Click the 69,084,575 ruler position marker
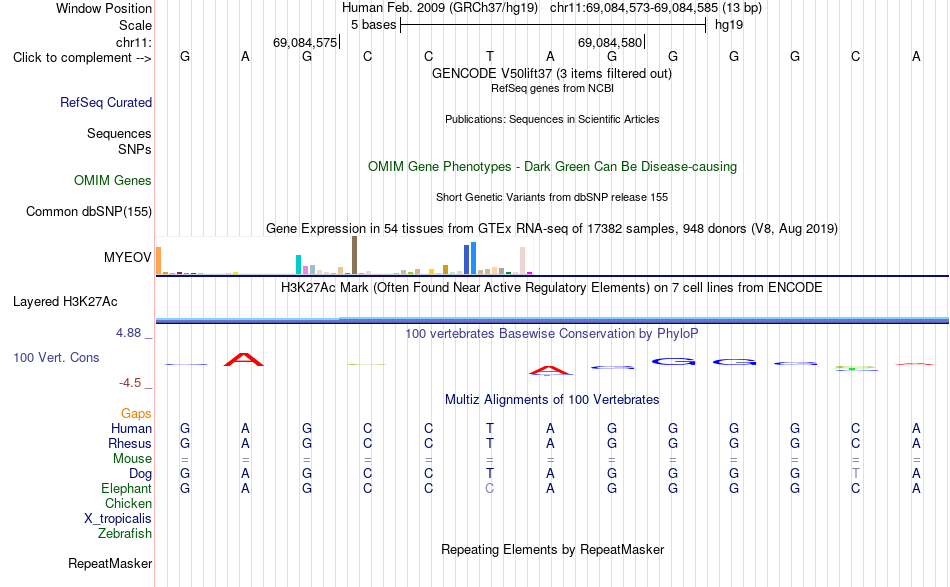The height and width of the screenshot is (587, 950). tap(305, 42)
